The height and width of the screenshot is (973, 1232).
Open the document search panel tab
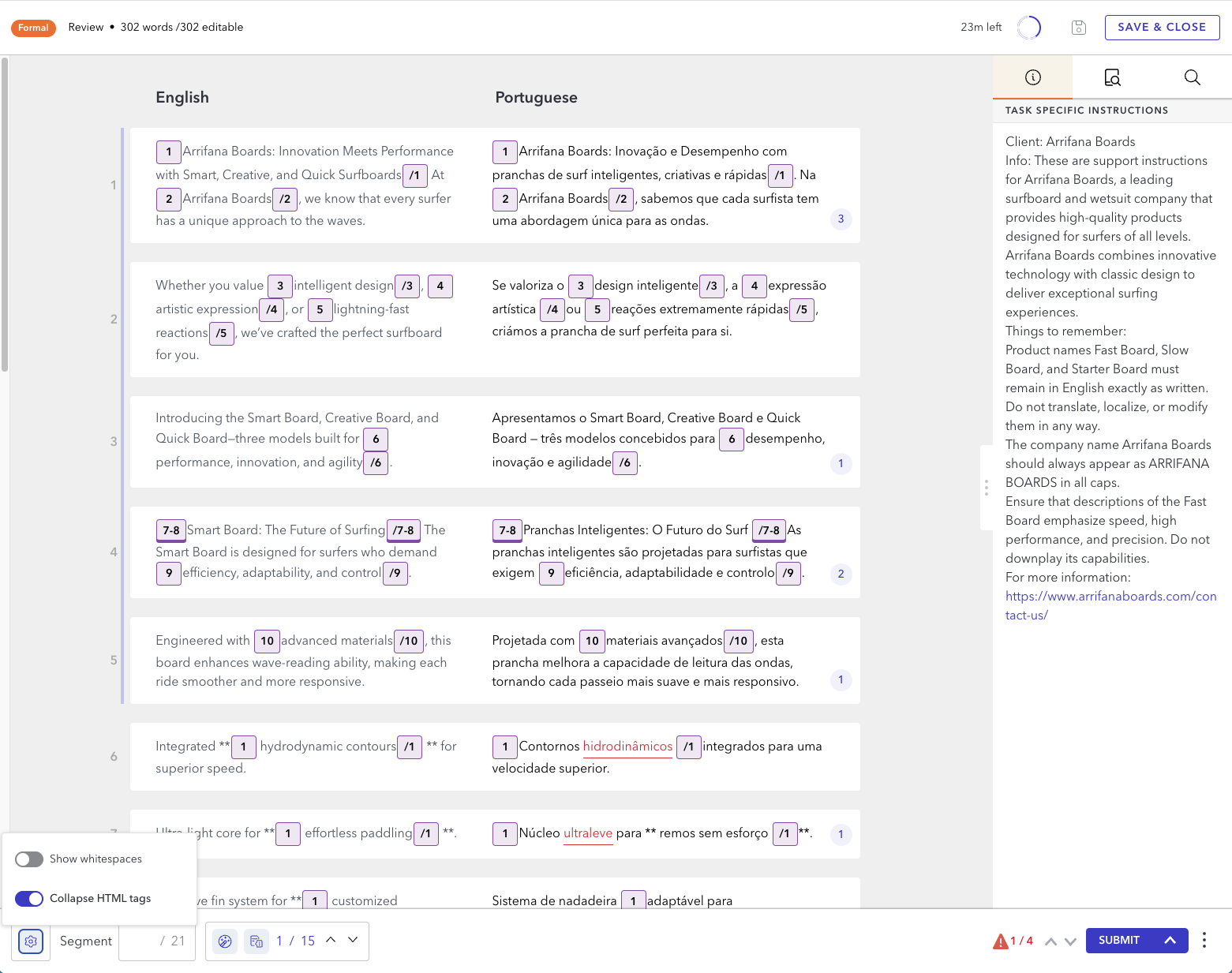[x=1112, y=77]
